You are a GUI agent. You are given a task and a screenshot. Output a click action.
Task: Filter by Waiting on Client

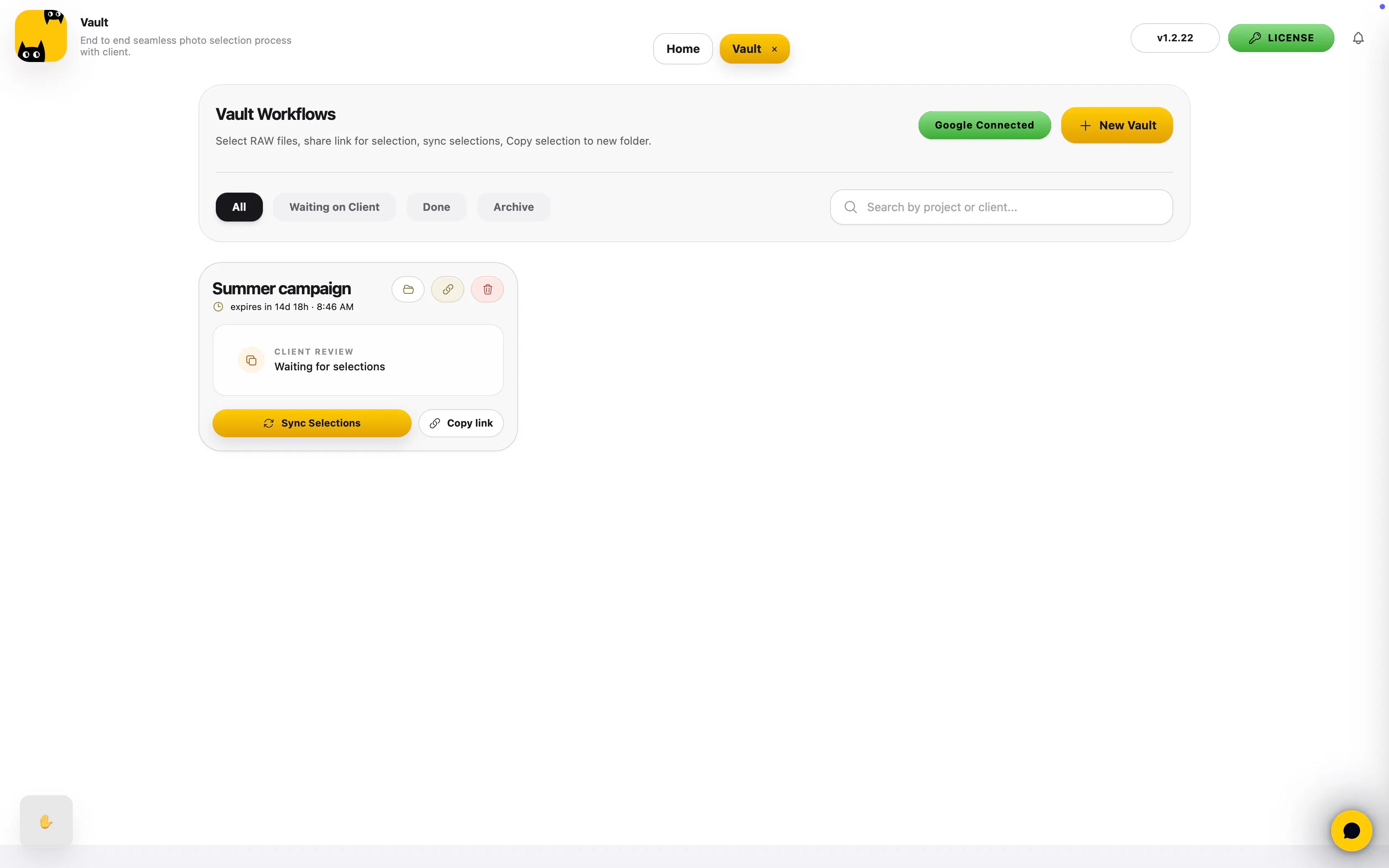point(334,207)
